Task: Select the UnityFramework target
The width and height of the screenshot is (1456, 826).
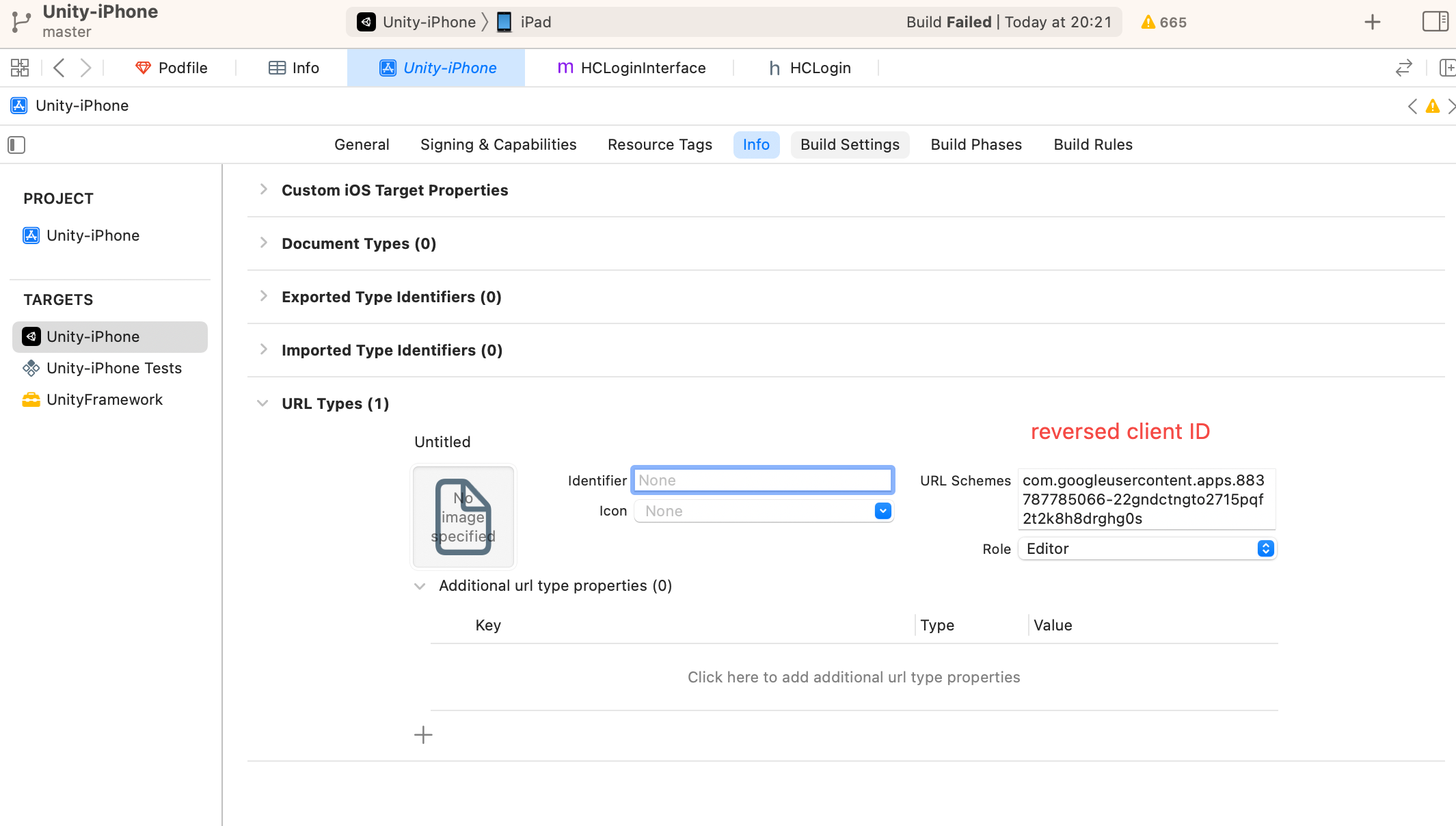Action: 92,399
